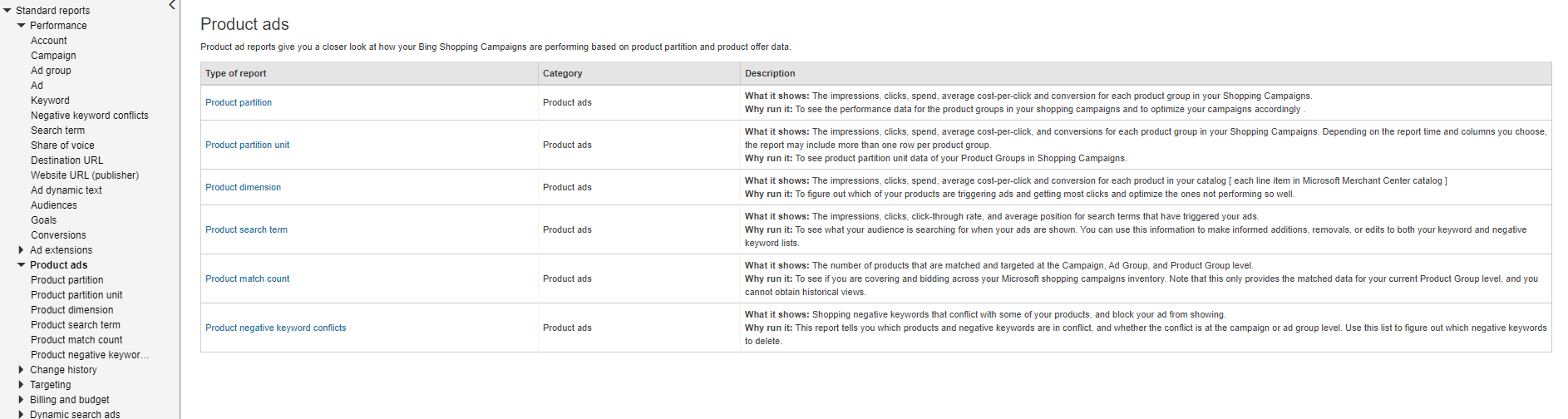The width and height of the screenshot is (1568, 419).
Task: Collapse the left sidebar with the chevron
Action: pos(172,5)
